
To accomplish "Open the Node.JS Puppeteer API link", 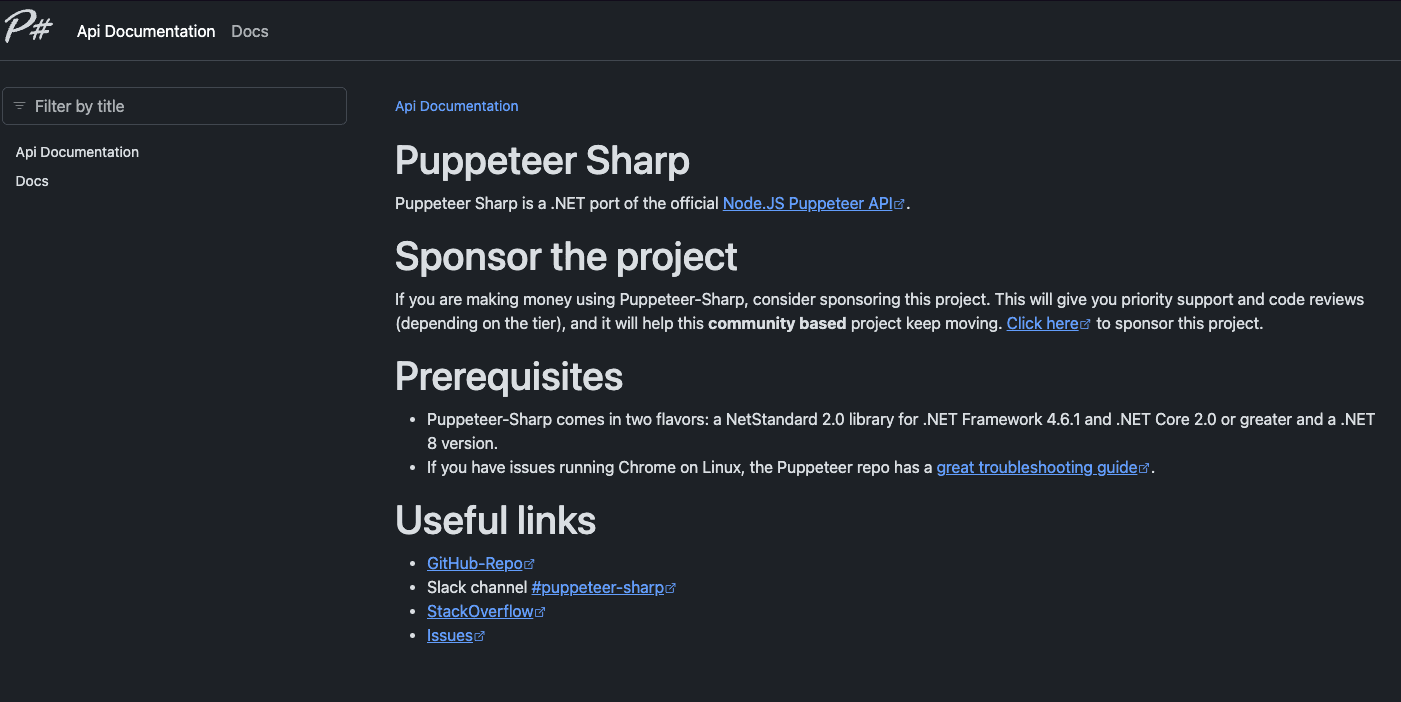I will (806, 202).
